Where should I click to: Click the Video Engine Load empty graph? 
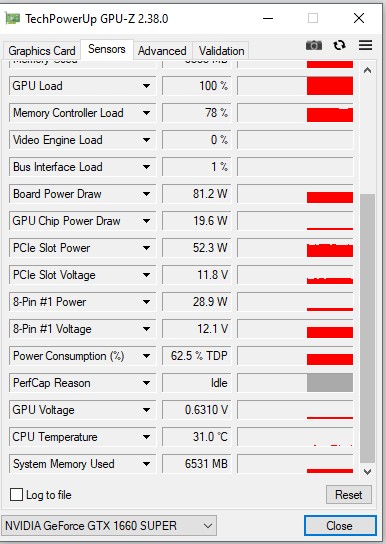coord(295,140)
